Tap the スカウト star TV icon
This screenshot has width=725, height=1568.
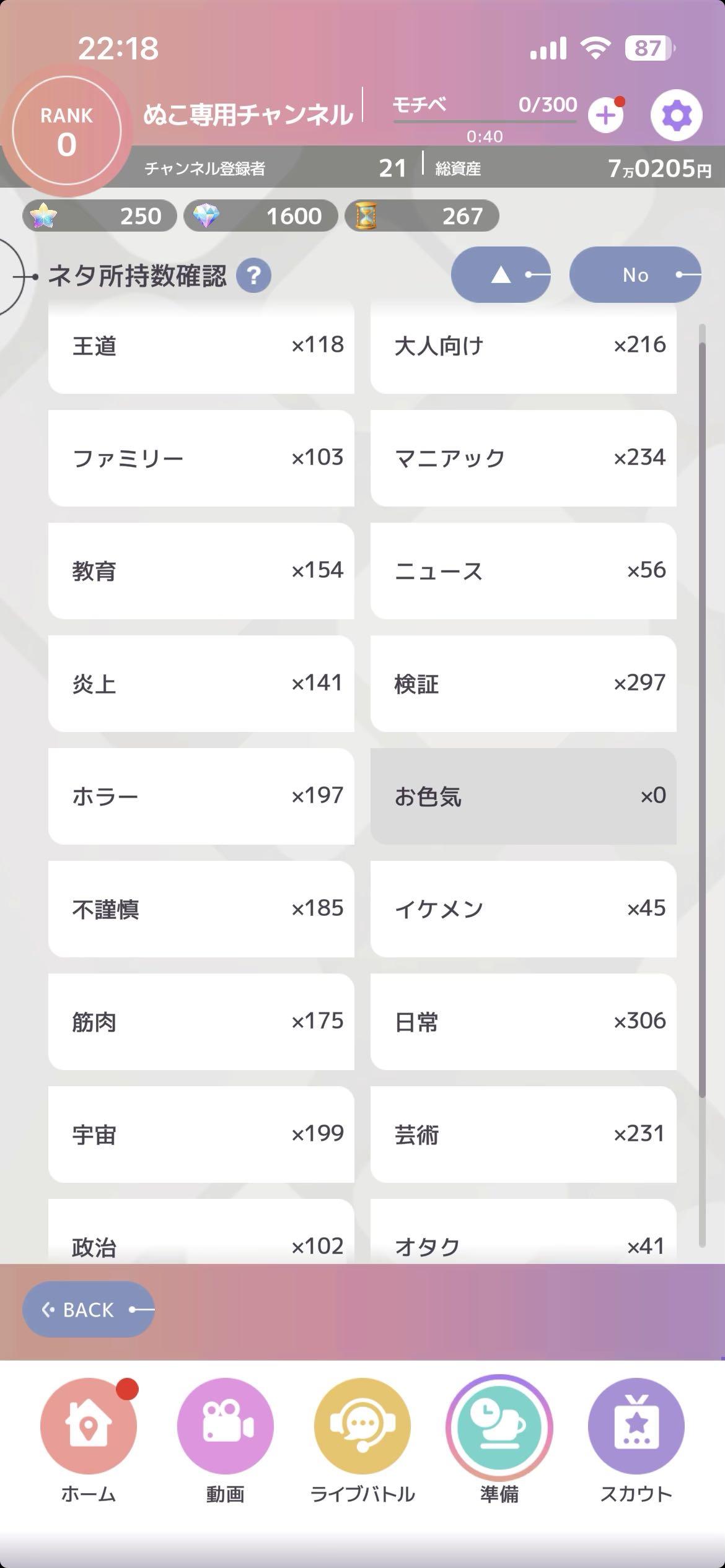pos(636,1426)
